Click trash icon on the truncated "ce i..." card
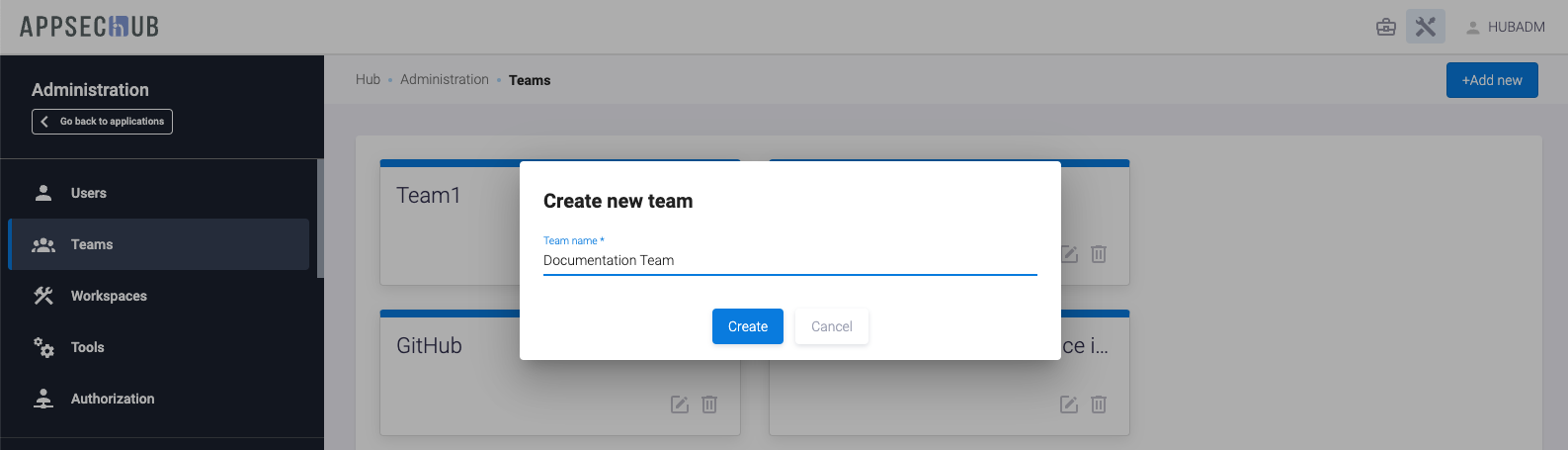The image size is (1568, 450). pyautogui.click(x=1099, y=405)
